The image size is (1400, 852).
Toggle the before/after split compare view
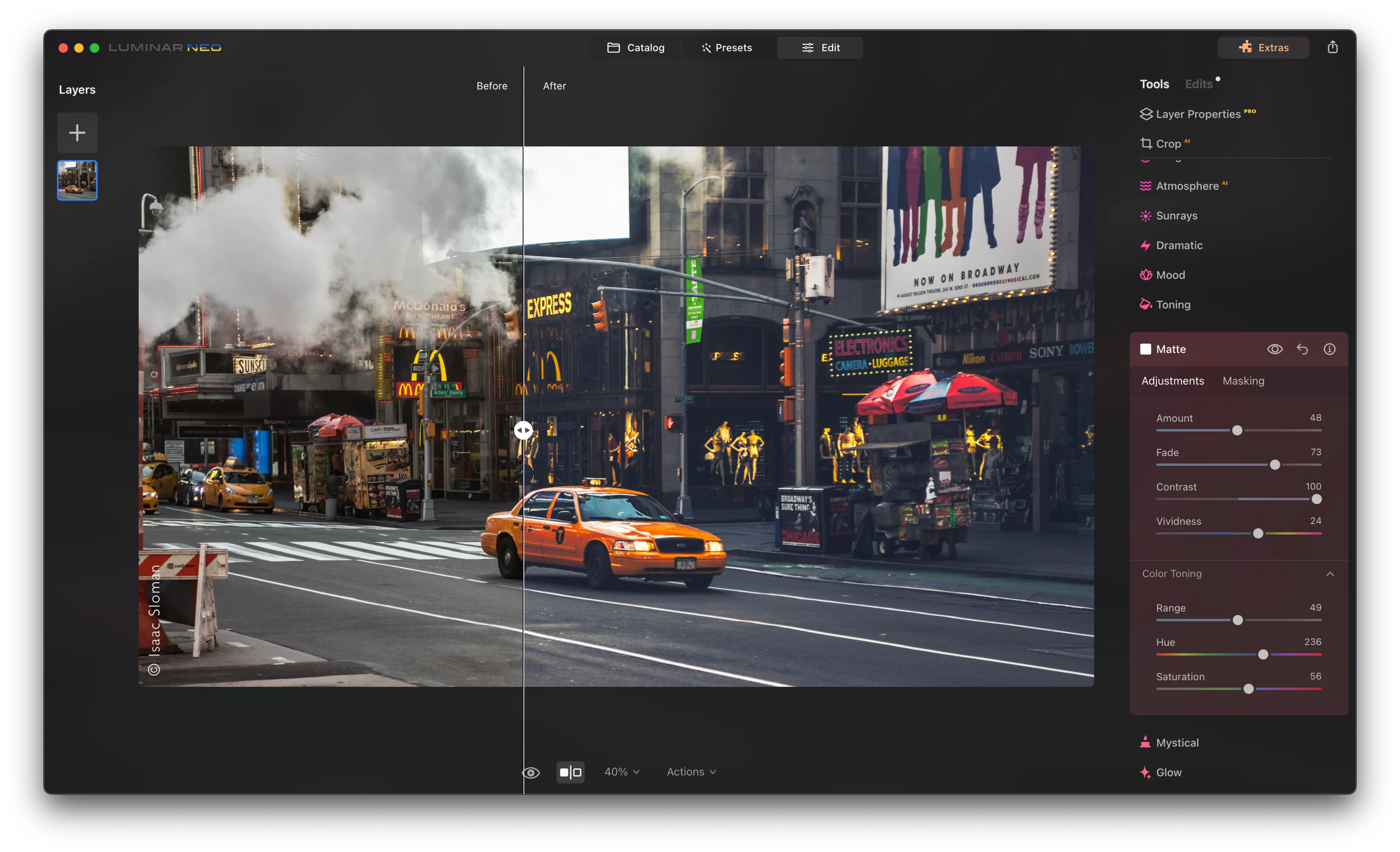coord(570,772)
